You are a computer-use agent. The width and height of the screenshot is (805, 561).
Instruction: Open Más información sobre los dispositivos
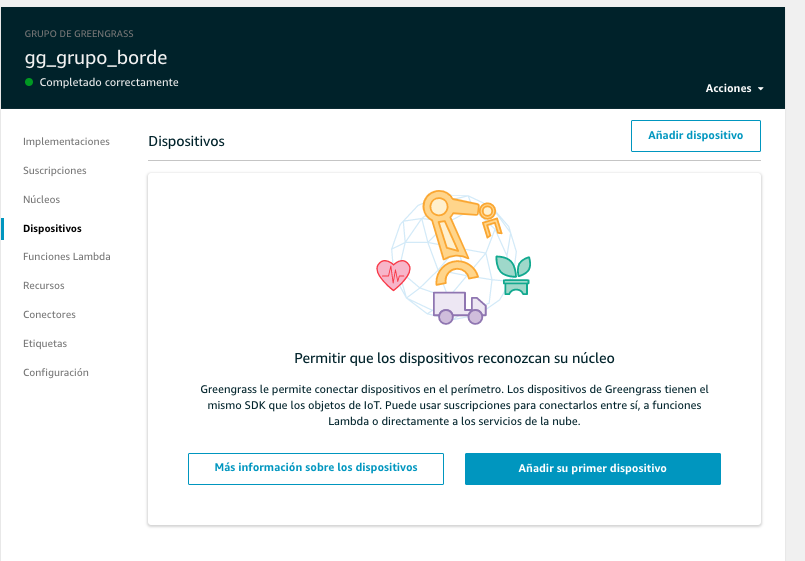[x=316, y=469]
